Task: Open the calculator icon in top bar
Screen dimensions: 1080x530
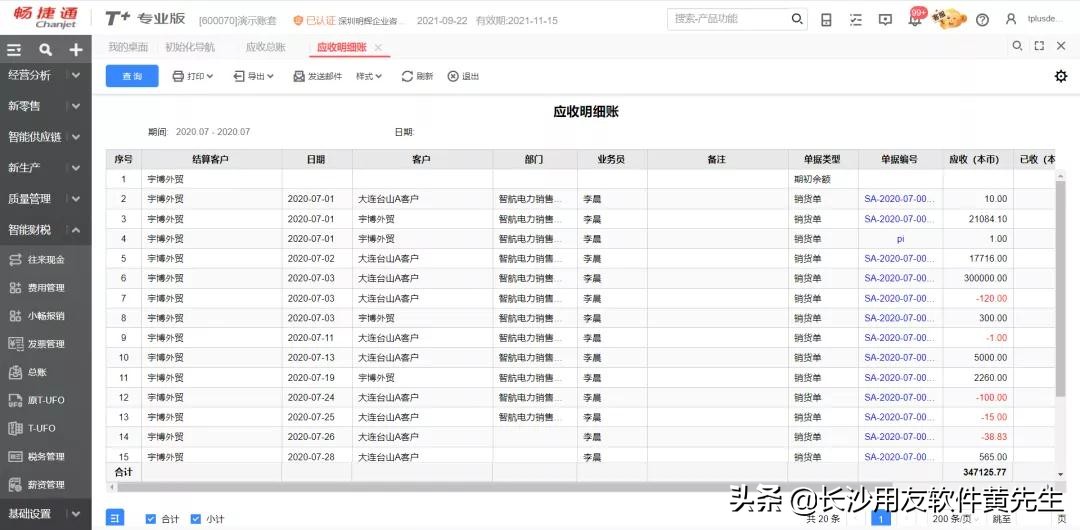Action: (826, 20)
